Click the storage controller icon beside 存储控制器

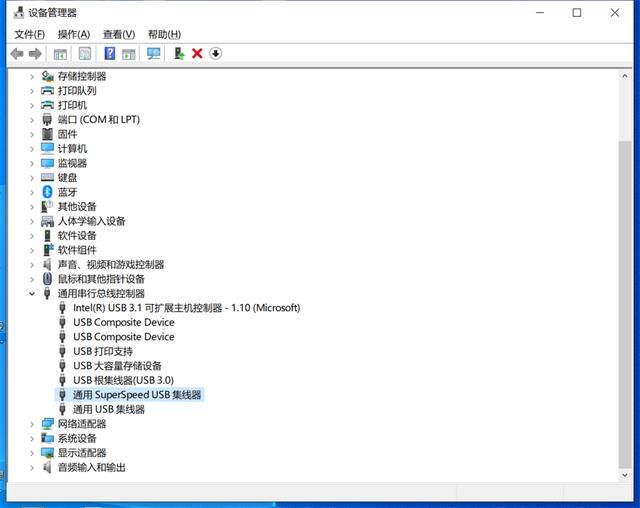(x=47, y=76)
